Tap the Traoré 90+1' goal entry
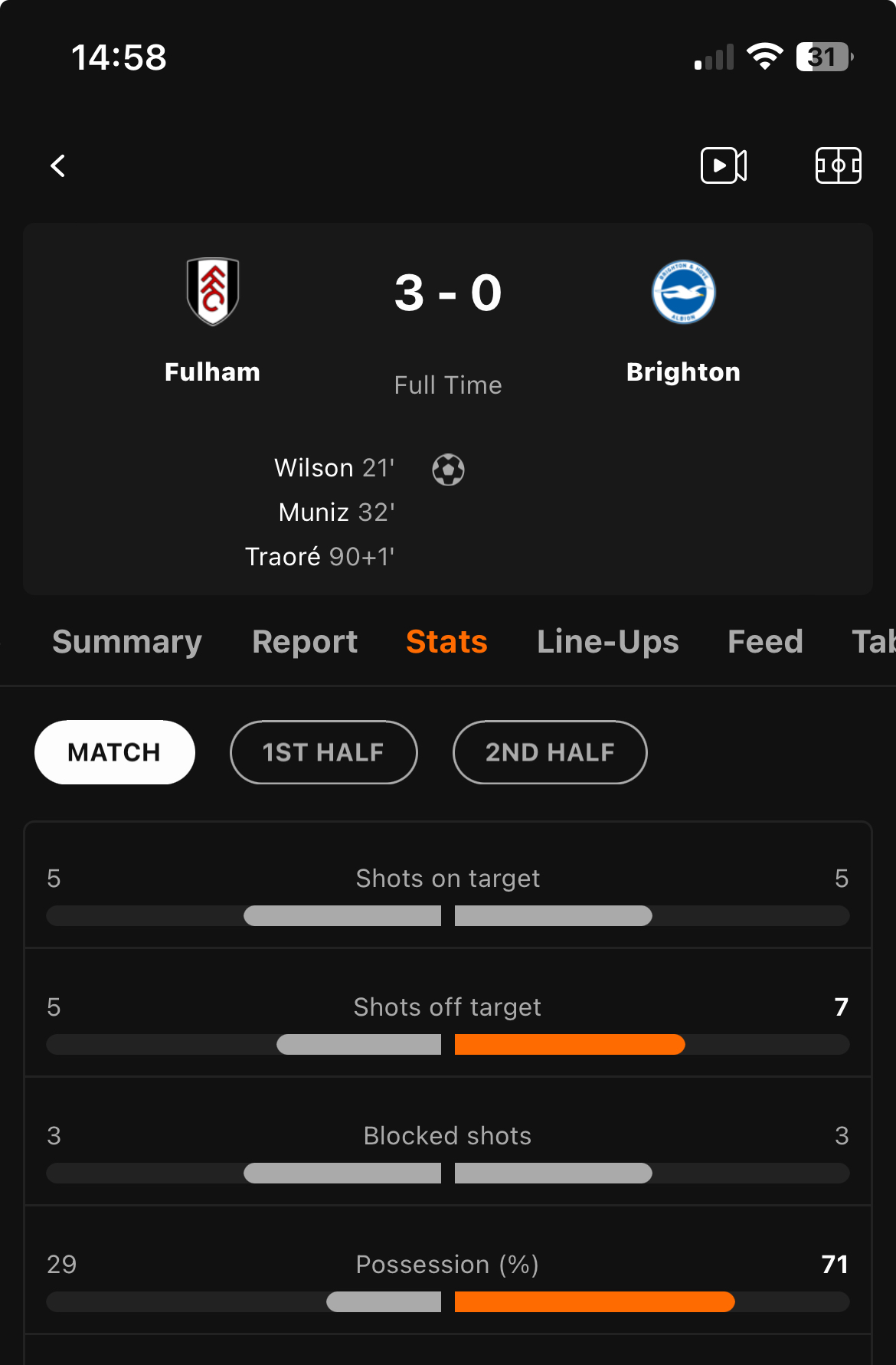Viewport: 896px width, 1365px height. click(319, 557)
